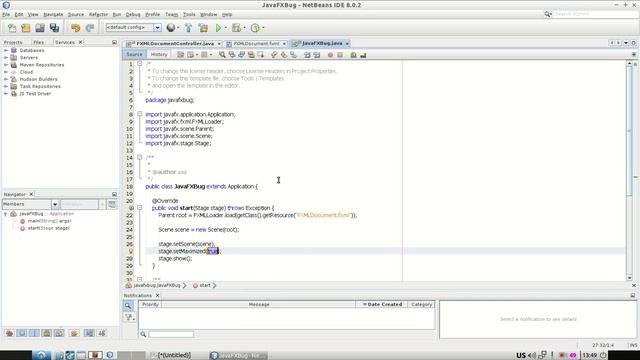
Task: Click the Redo toolbar icon
Action: tap(90, 28)
